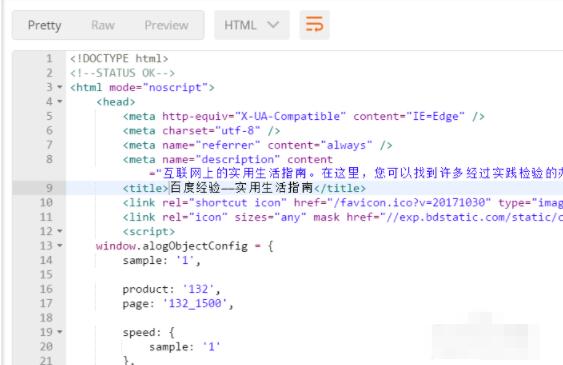Switch to the Pretty view tab

[45, 25]
